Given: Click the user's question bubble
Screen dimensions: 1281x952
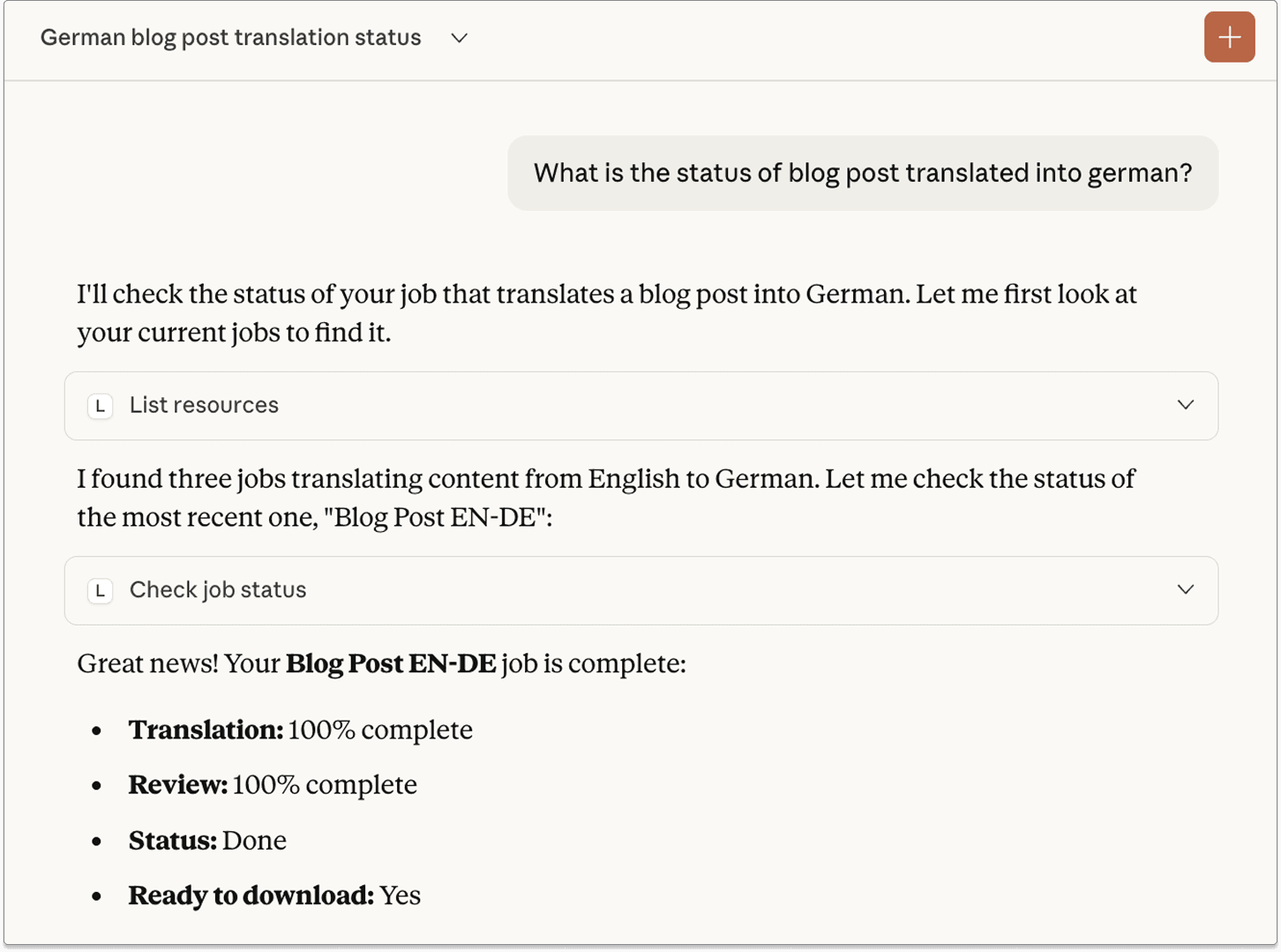Looking at the screenshot, I should click(x=862, y=173).
